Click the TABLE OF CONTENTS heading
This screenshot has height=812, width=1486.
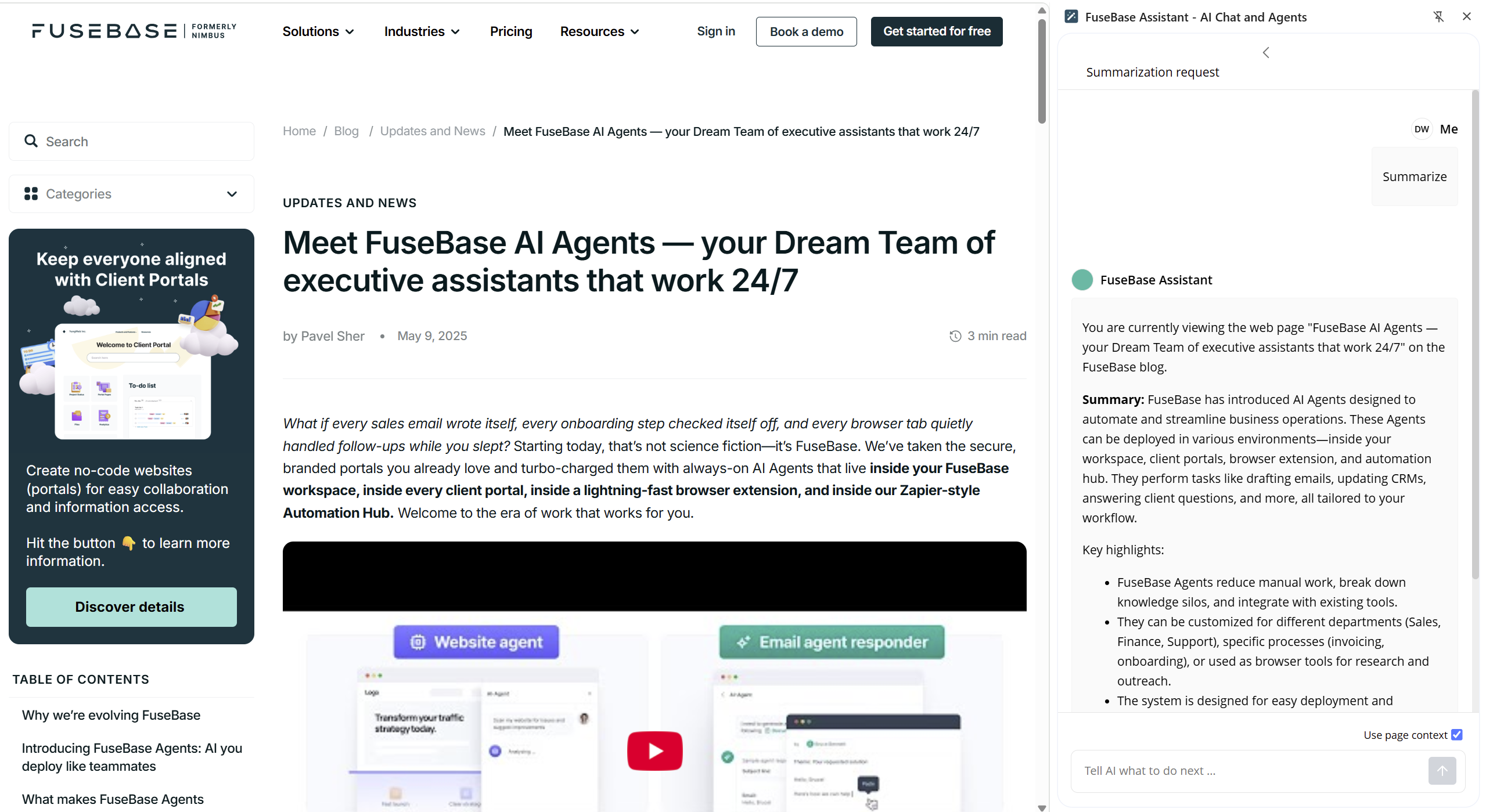81,679
